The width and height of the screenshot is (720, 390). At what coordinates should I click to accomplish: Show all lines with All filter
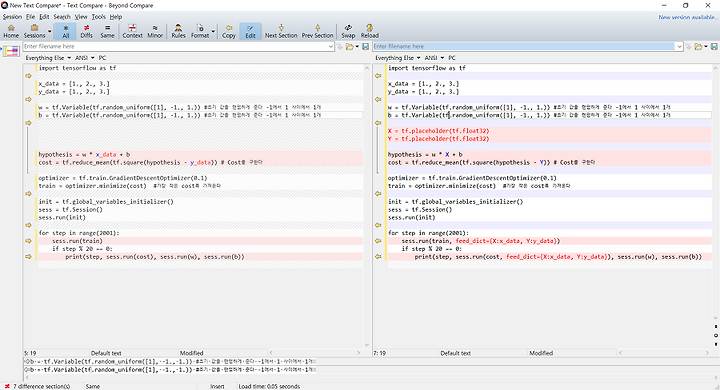tap(66, 31)
